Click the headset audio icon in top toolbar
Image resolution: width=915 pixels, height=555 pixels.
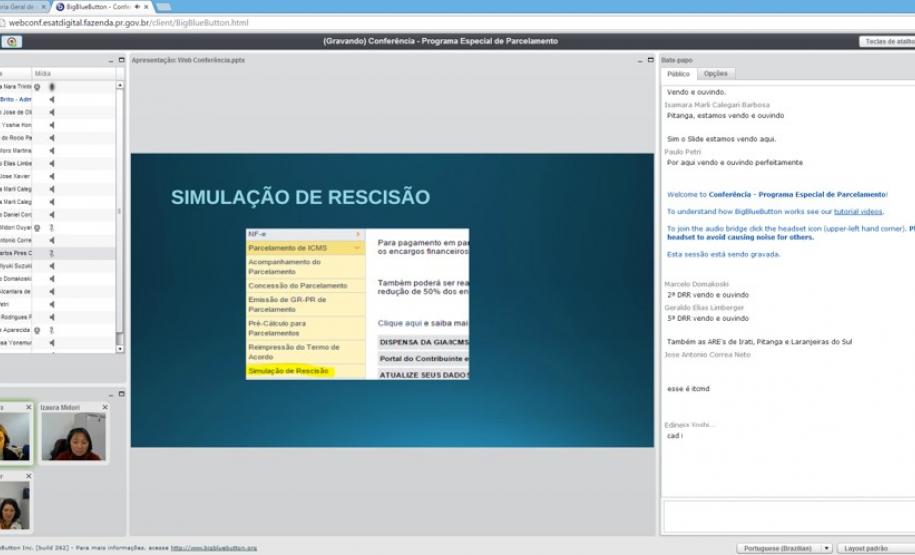click(11, 42)
